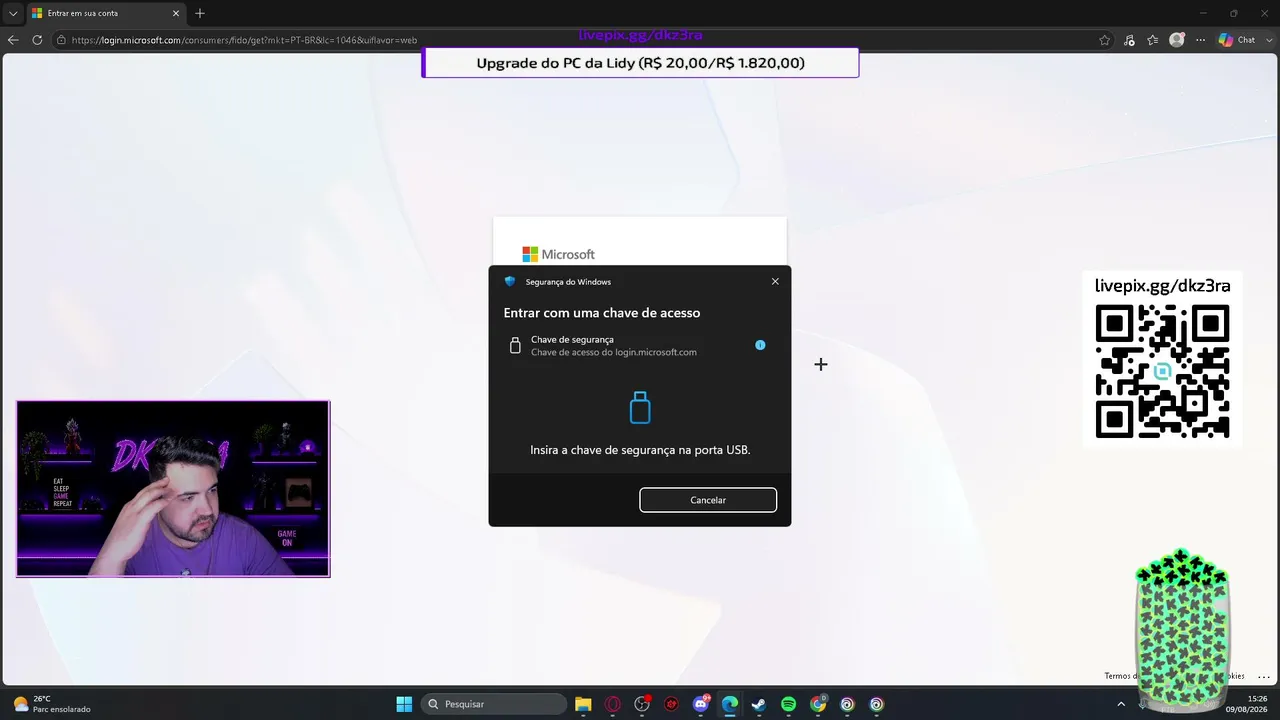The height and width of the screenshot is (720, 1280).
Task: Click the 'Upgrade do PC da Lidy' banner text
Action: [x=640, y=63]
